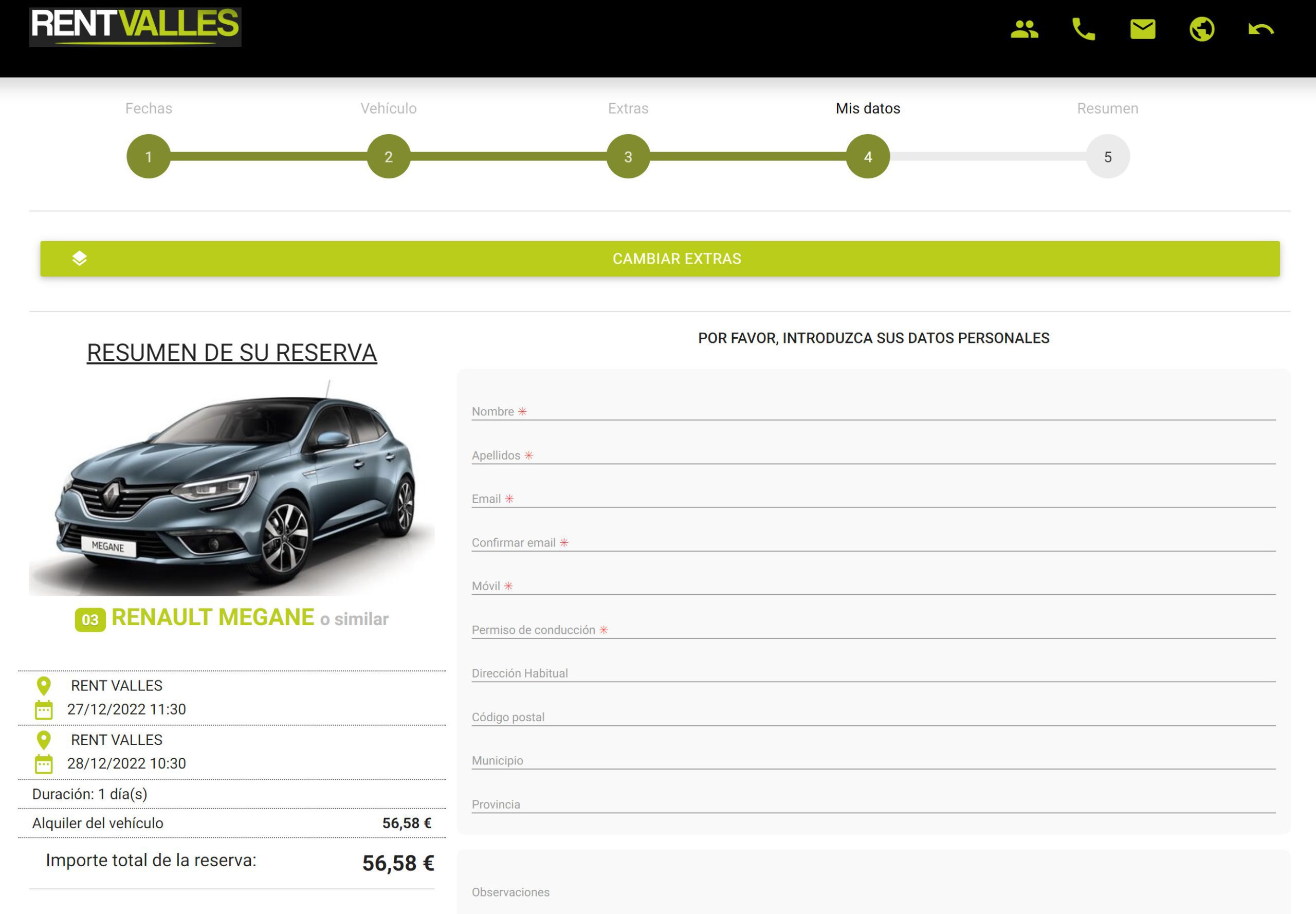Click the Alquiler del vehículo row label
This screenshot has height=914, width=1316.
(98, 824)
